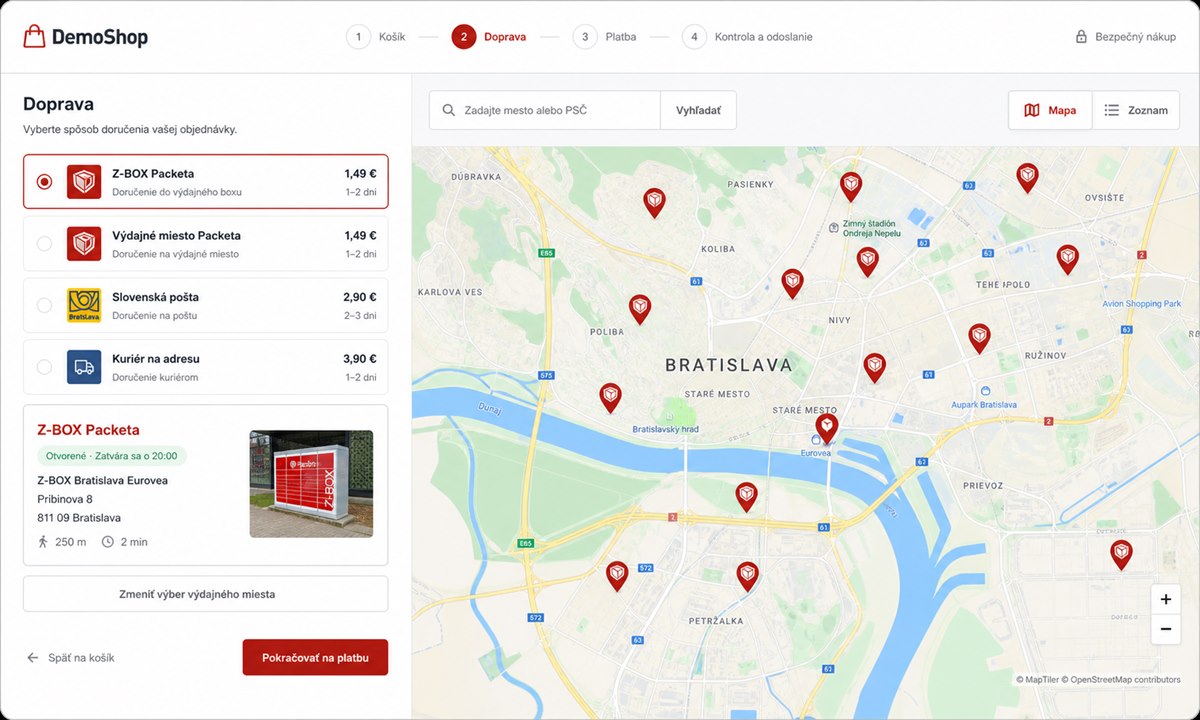Click Zmeniť výber výdajného miesta button
Viewport: 1200px width, 720px height.
point(206,594)
